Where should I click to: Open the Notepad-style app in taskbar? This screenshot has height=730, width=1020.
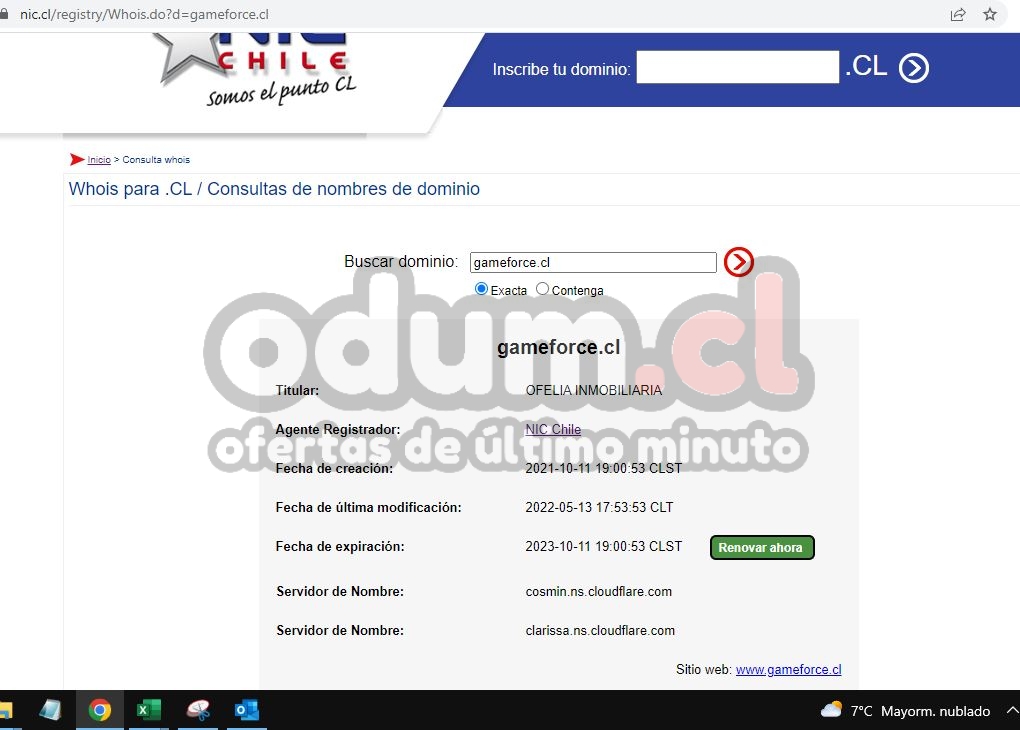tap(50, 710)
